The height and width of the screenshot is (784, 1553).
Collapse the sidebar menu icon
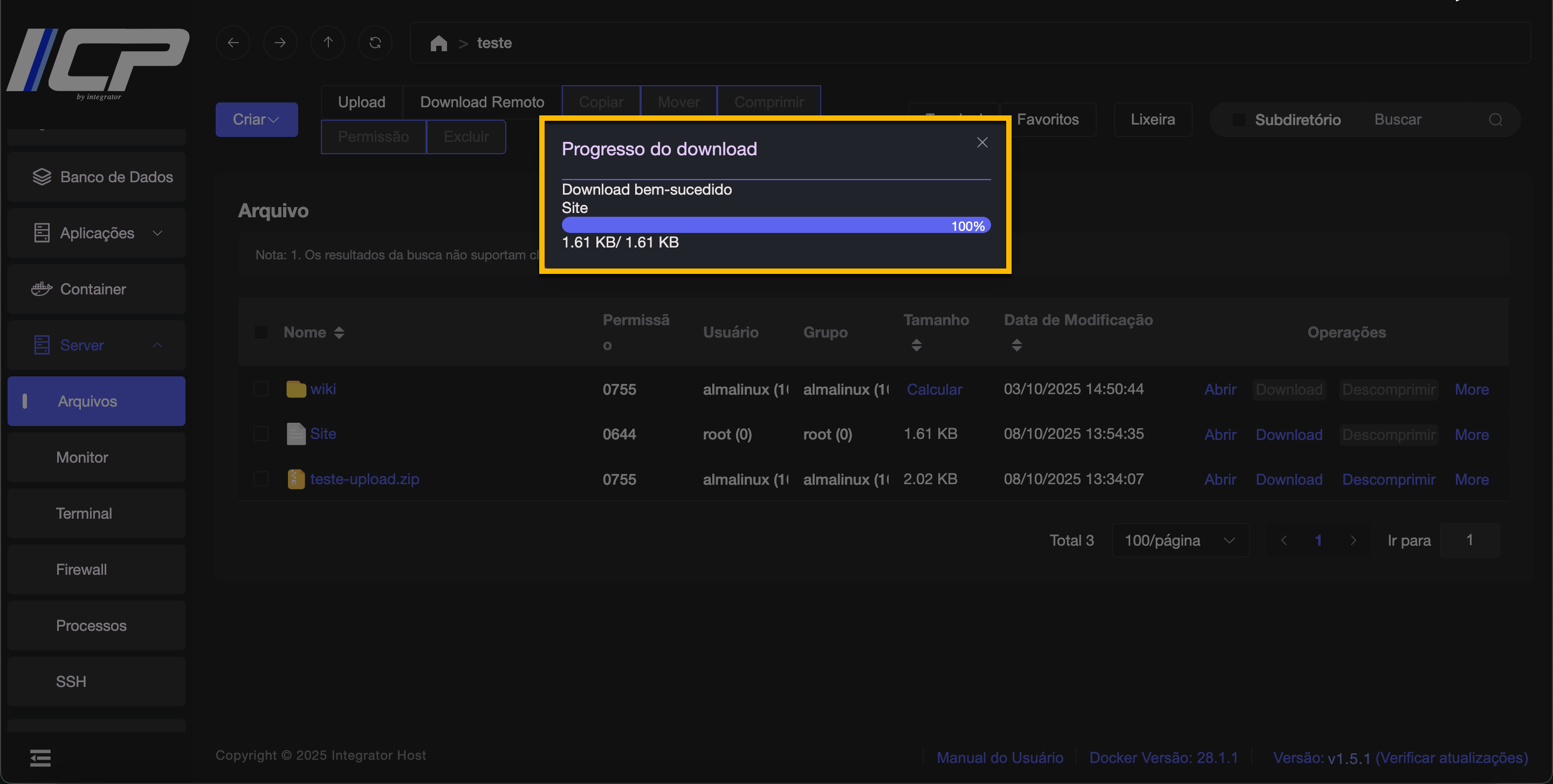(40, 758)
